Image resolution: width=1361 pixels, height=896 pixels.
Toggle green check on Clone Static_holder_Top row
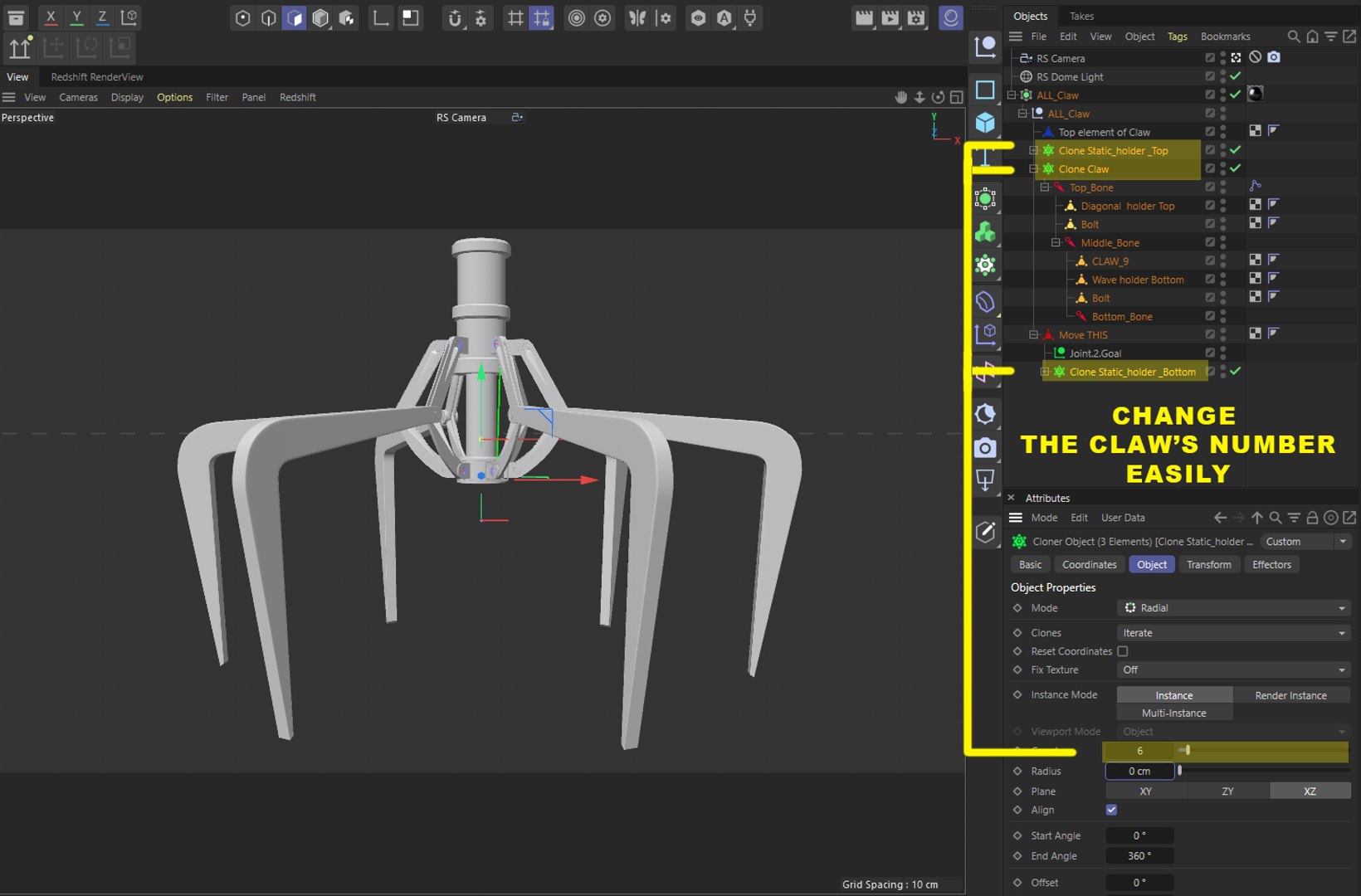(1235, 150)
